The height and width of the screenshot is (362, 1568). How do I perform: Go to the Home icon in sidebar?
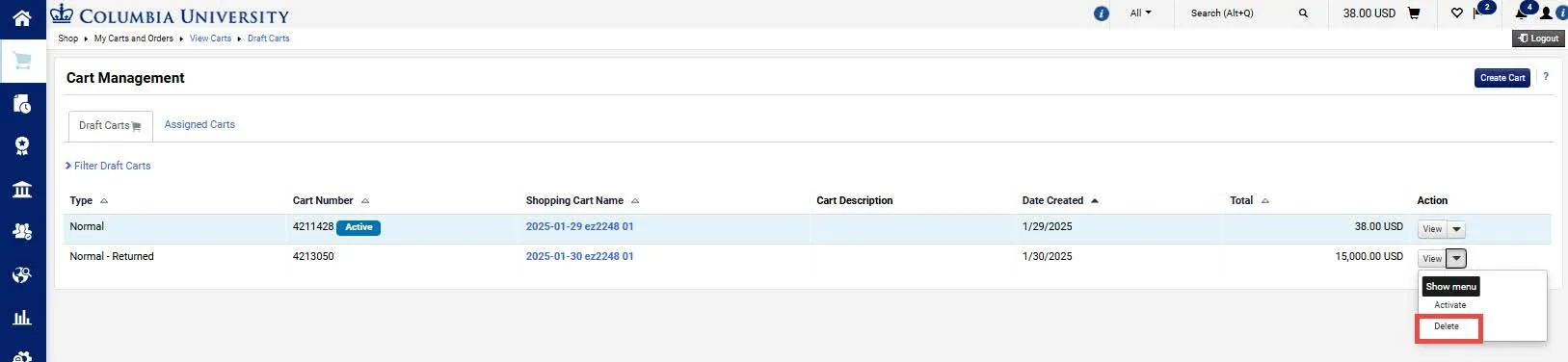[22, 17]
